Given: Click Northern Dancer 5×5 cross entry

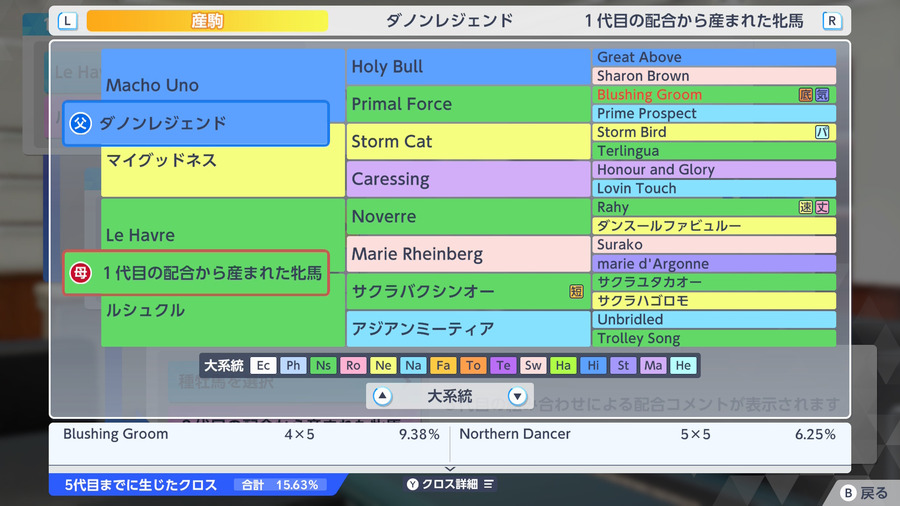Looking at the screenshot, I should coord(647,434).
